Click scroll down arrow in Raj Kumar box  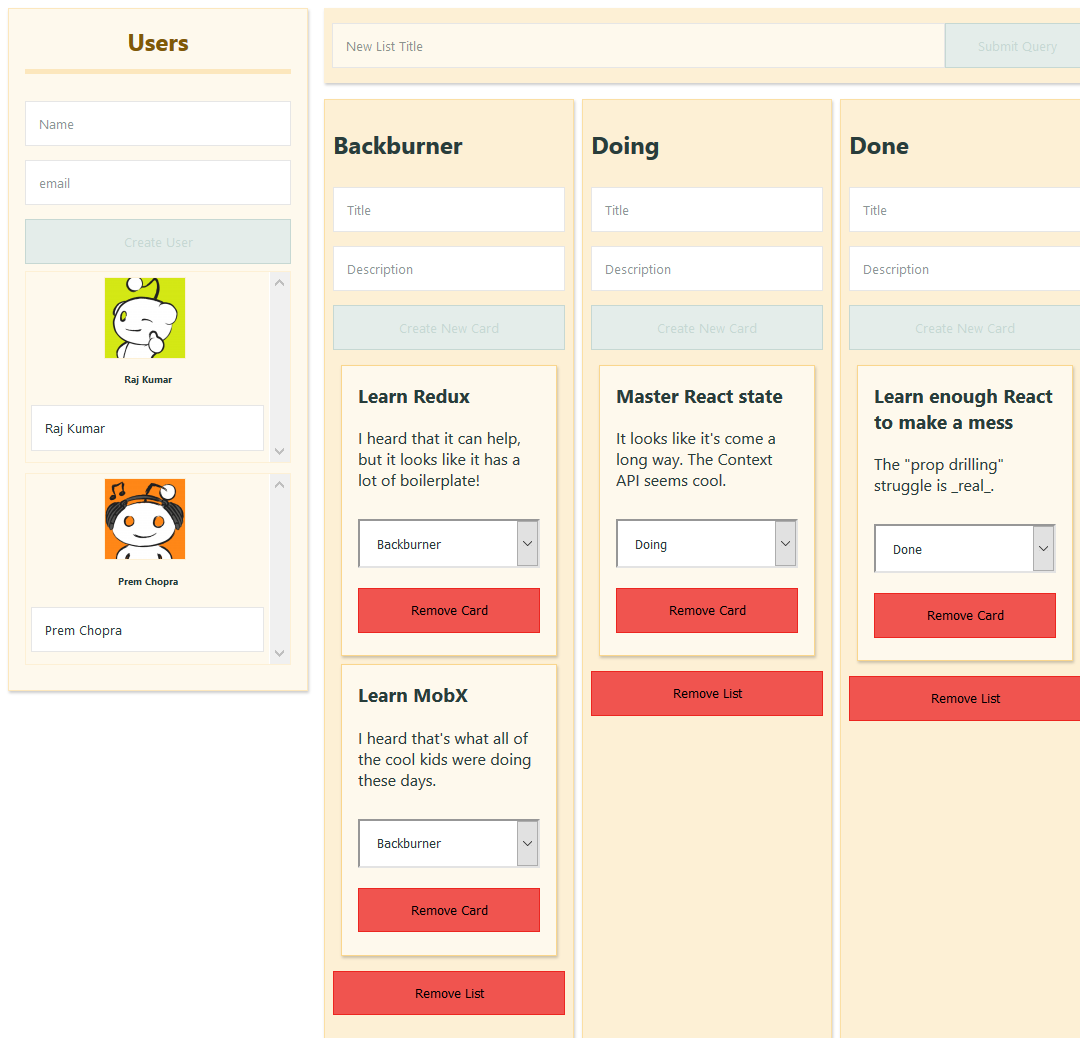[x=280, y=452]
